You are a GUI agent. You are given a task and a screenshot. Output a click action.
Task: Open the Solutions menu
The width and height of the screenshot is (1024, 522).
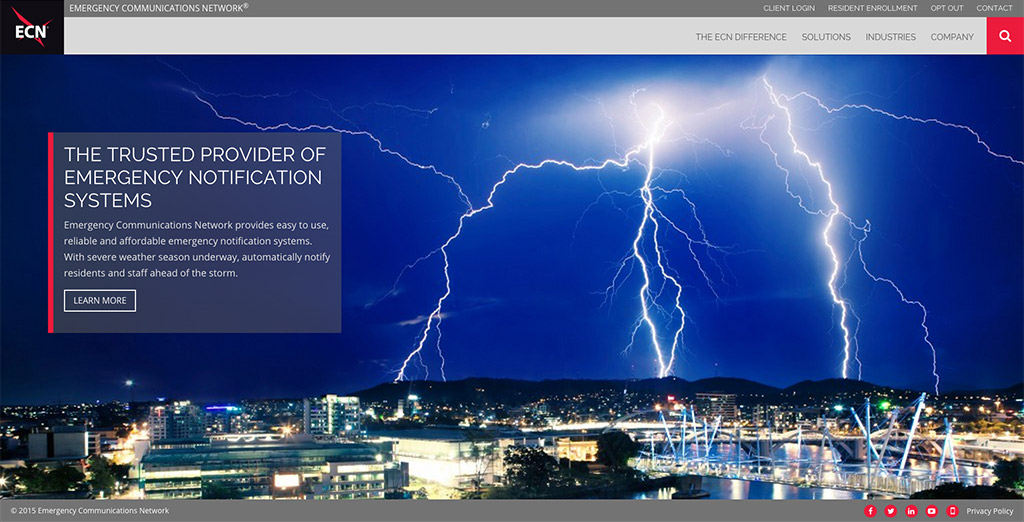click(x=826, y=37)
